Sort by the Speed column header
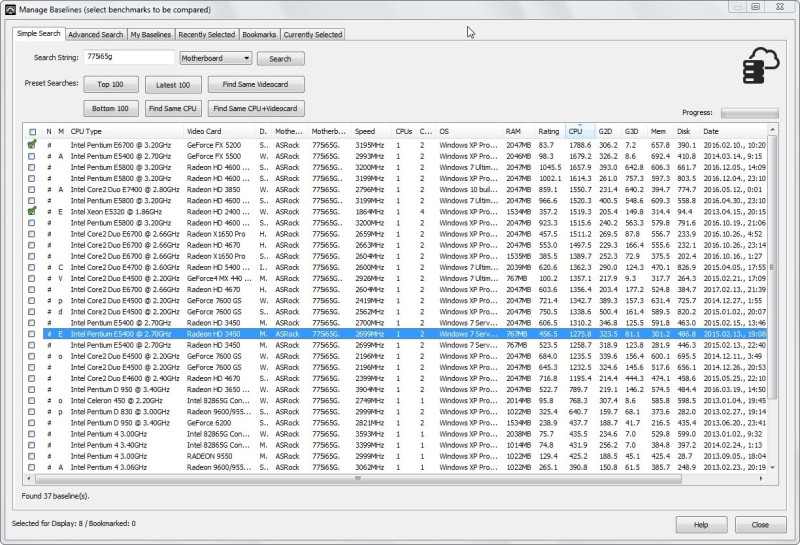The height and width of the screenshot is (545, 800). coord(372,131)
